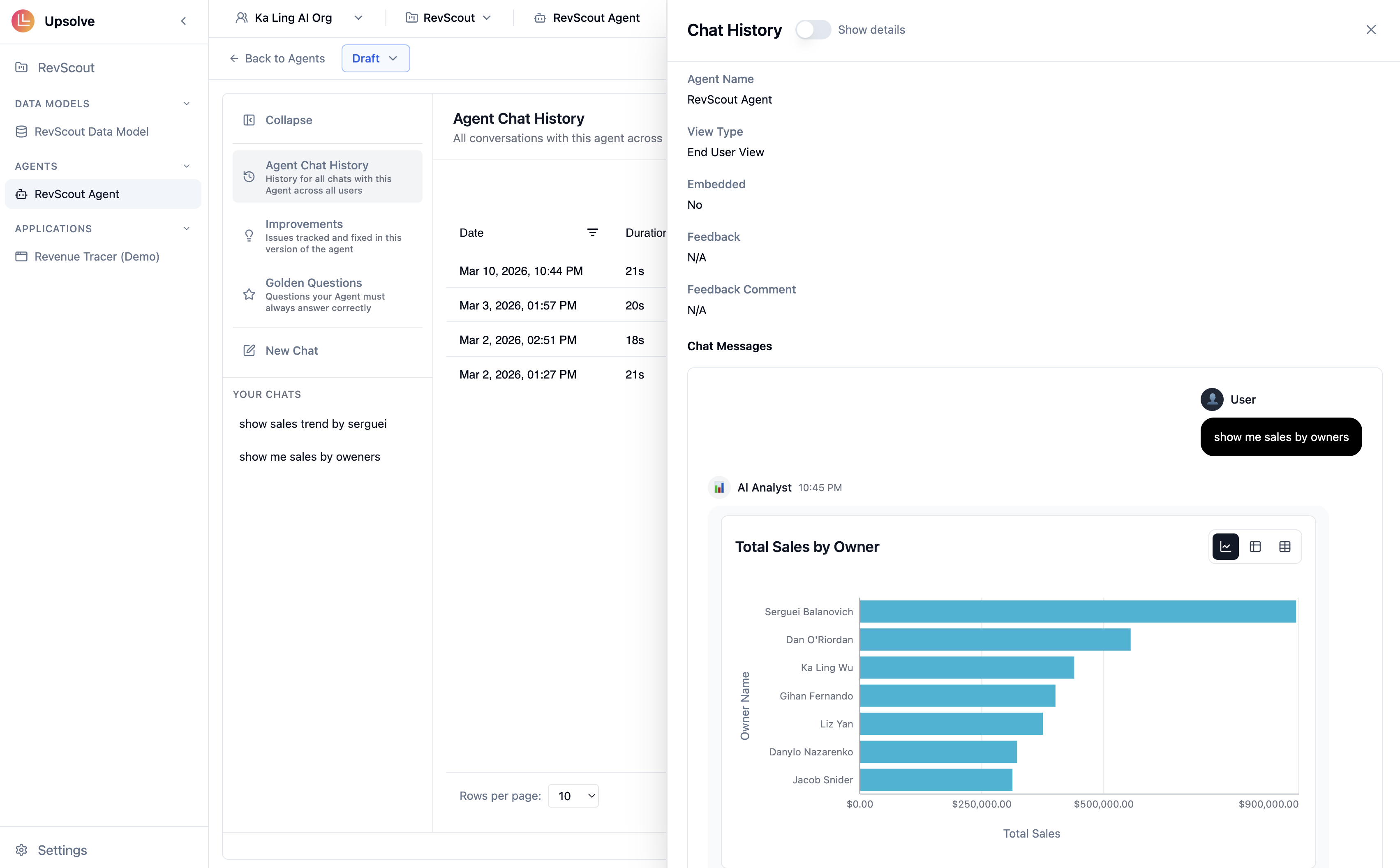Switch chart to pivot table view icon
The image size is (1400, 868).
(1255, 547)
